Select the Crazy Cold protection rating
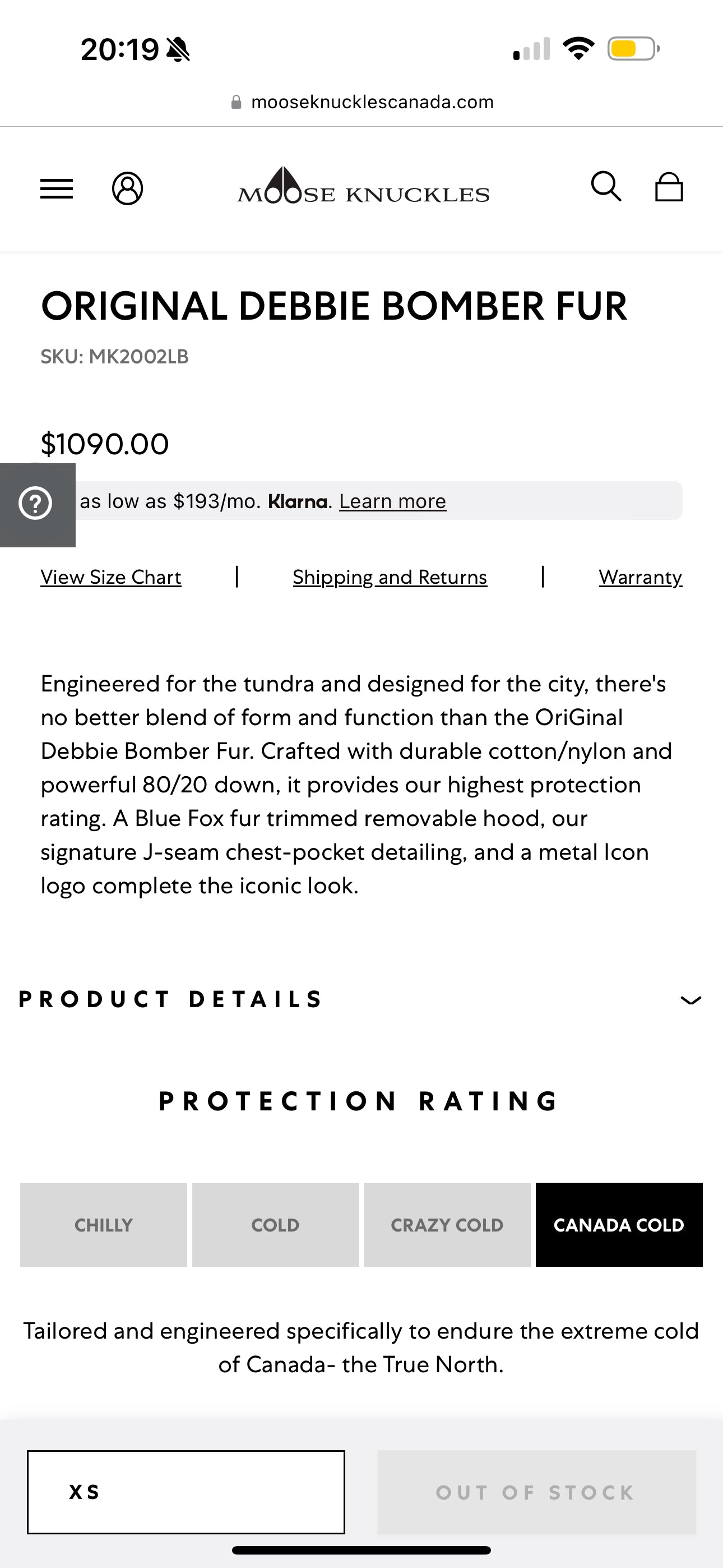 (447, 1225)
